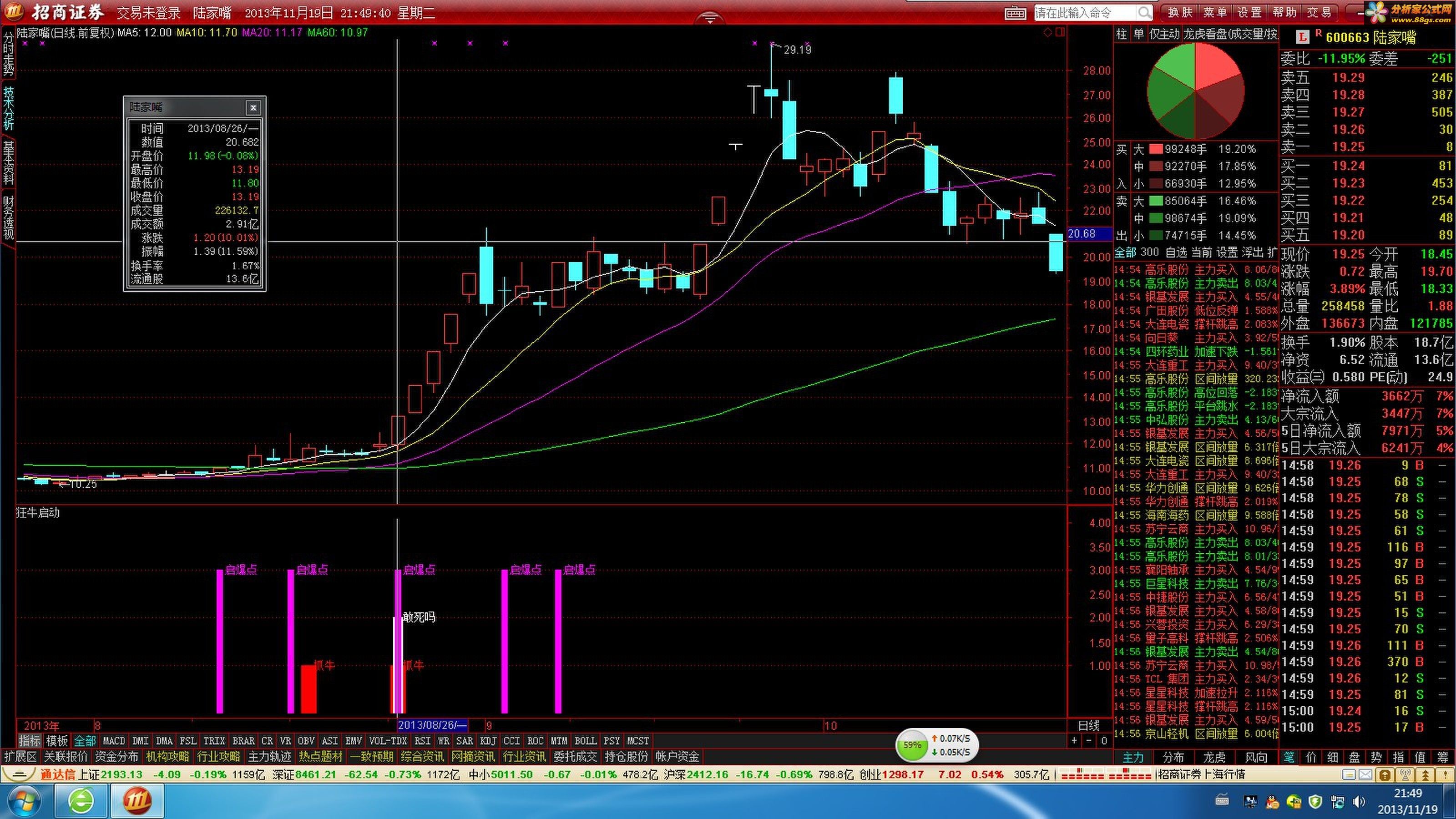
Task: Click the plus zoom button below chart
Action: click(x=1074, y=741)
